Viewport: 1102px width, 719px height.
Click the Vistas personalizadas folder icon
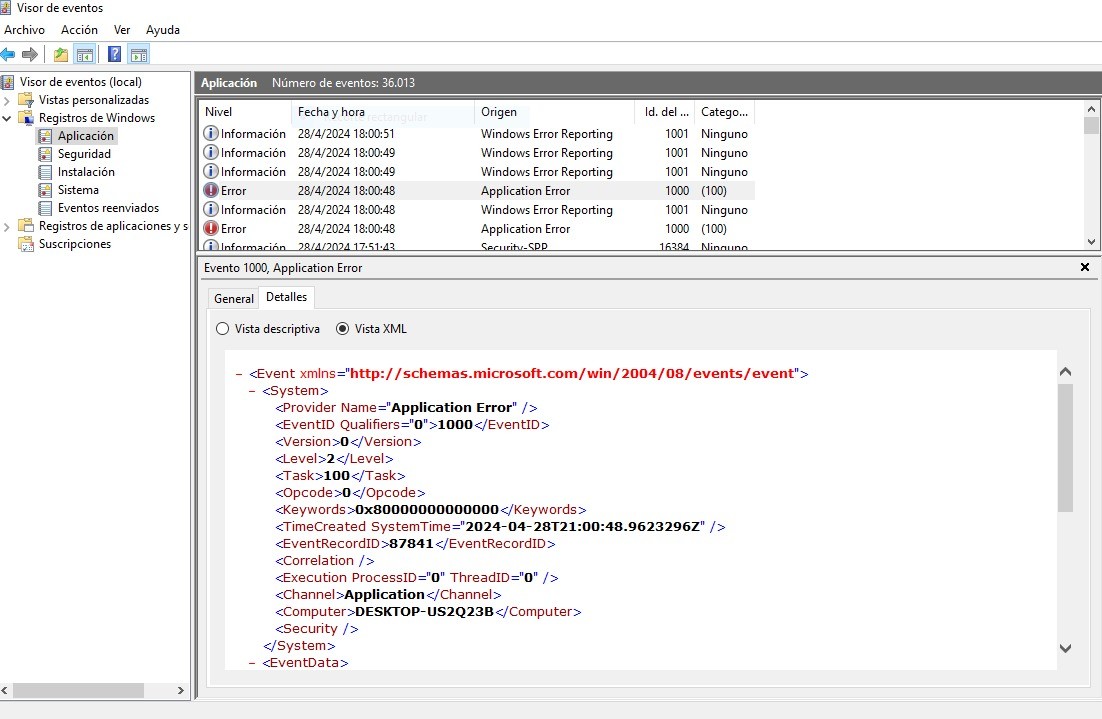26,100
